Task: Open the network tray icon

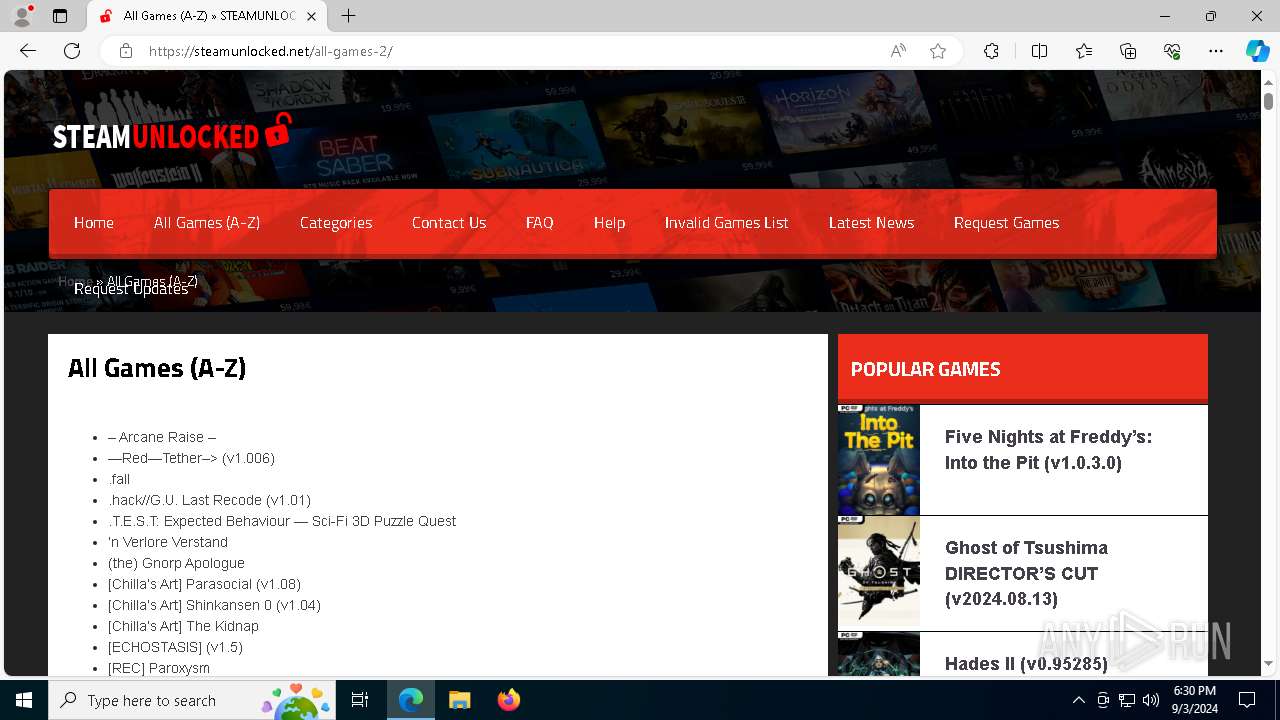Action: 1127,700
